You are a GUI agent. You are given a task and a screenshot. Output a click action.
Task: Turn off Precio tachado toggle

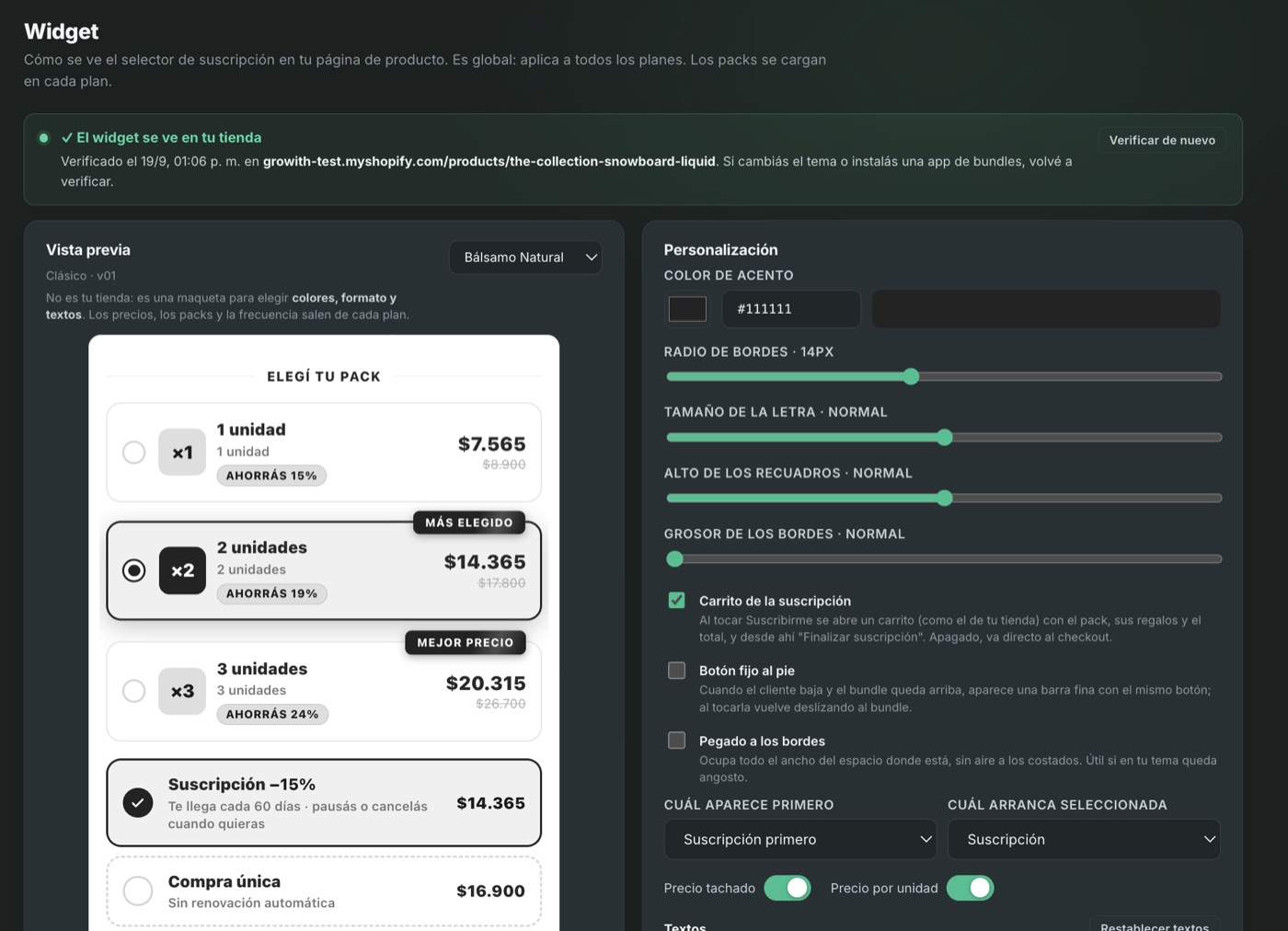pos(788,888)
